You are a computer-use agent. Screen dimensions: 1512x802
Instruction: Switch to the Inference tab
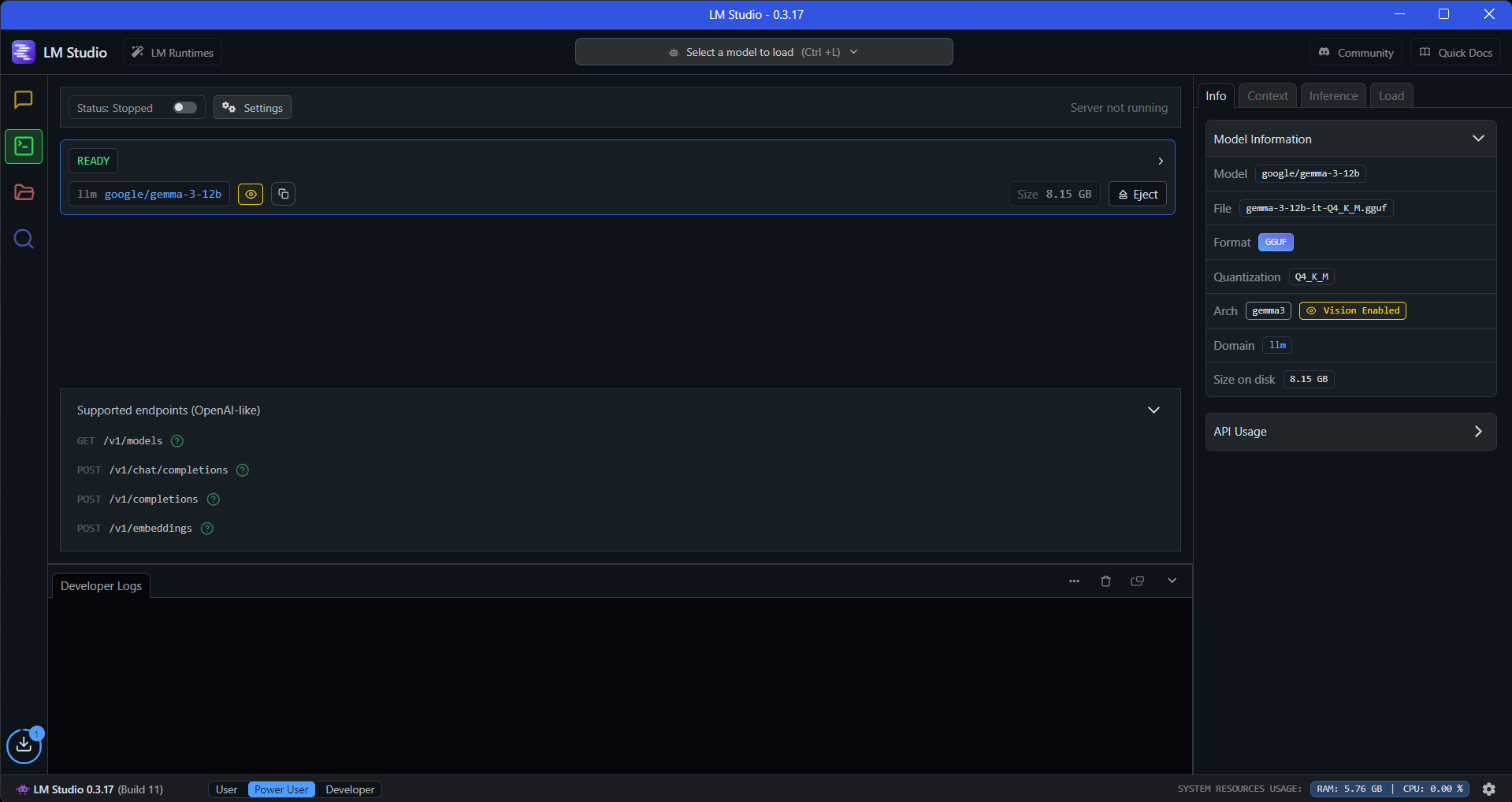pyautogui.click(x=1333, y=95)
